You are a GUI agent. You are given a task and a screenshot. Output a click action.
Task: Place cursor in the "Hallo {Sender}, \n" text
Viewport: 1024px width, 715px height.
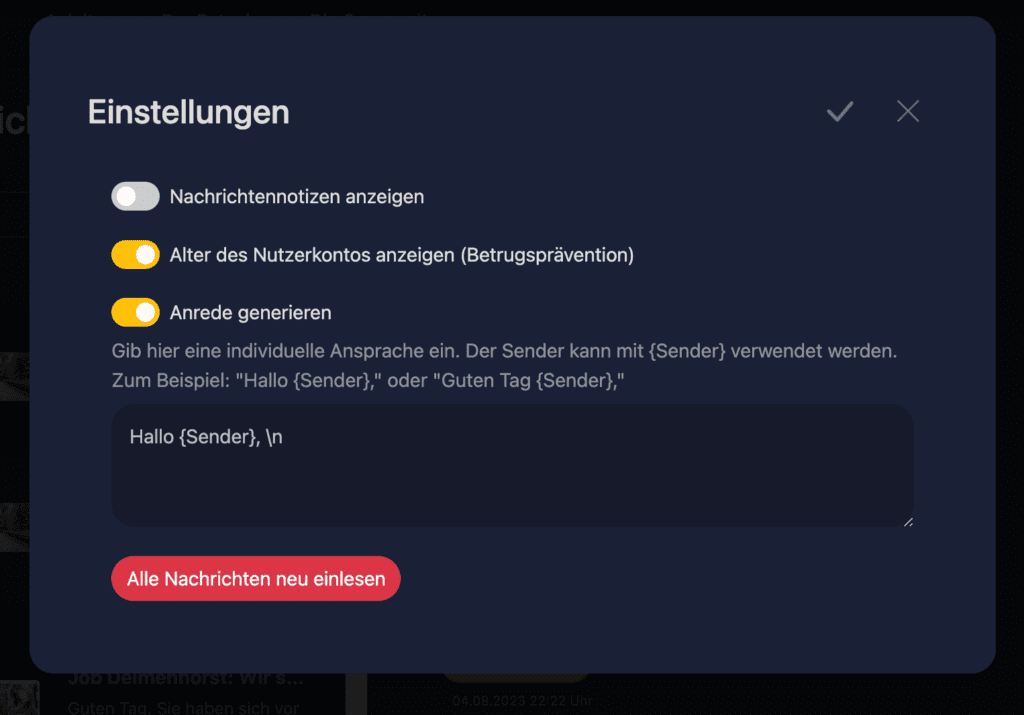[206, 437]
